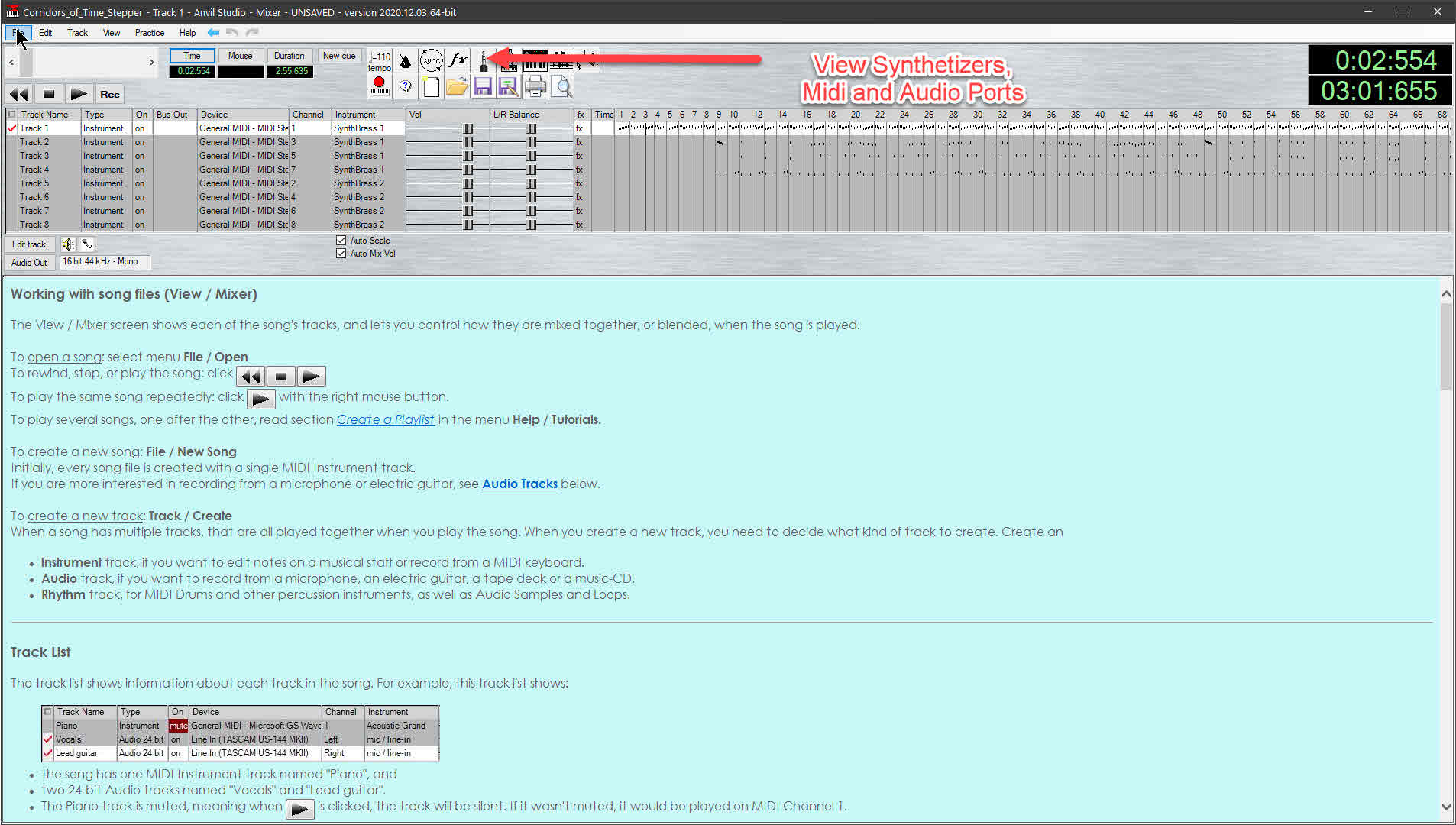Click the cable icon beside Edit track
Viewport: 1456px width, 825px height.
click(88, 244)
